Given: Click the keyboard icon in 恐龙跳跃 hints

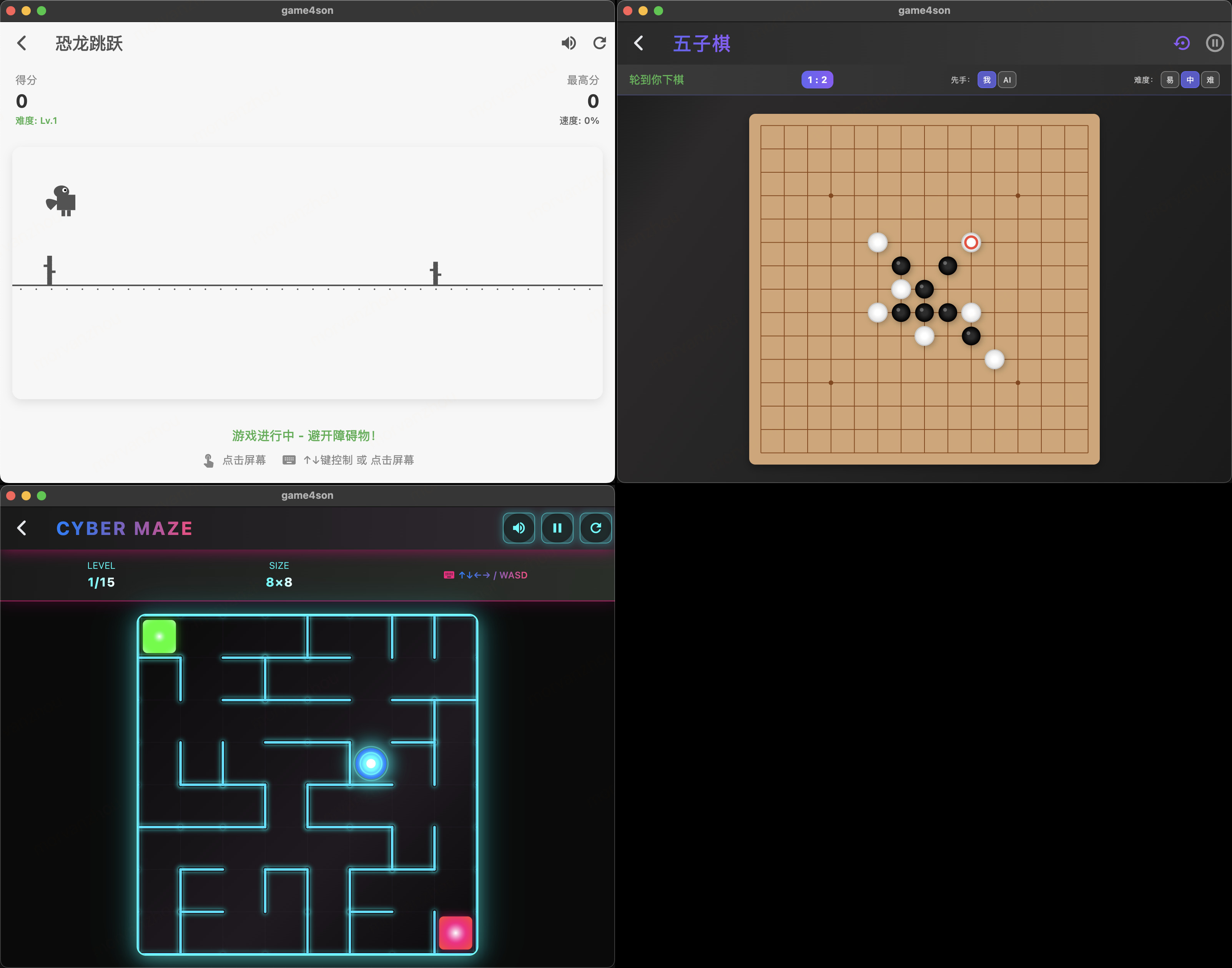Looking at the screenshot, I should [x=289, y=460].
